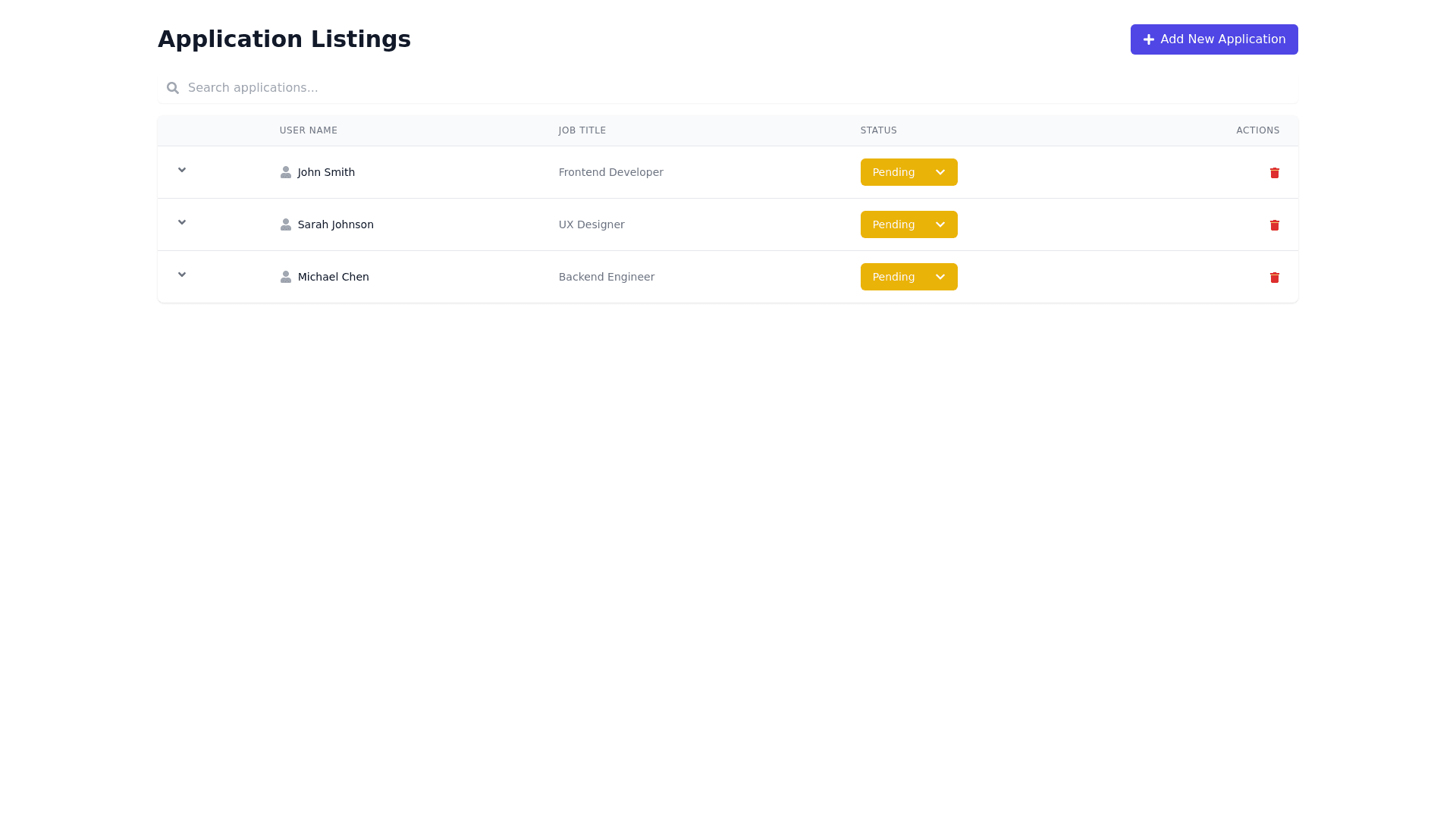This screenshot has height=819, width=1456.
Task: Click user avatar icon beside John Smith
Action: pos(286,172)
